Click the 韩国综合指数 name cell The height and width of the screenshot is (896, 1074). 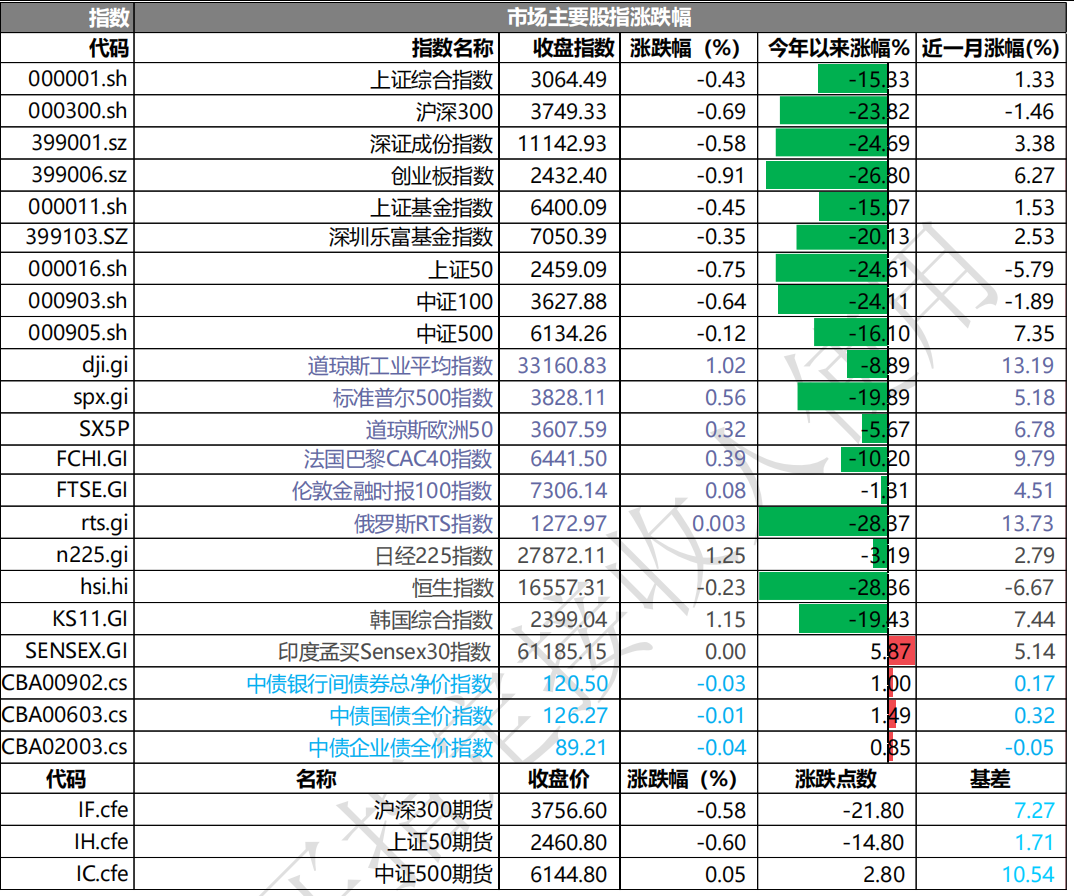click(x=432, y=620)
